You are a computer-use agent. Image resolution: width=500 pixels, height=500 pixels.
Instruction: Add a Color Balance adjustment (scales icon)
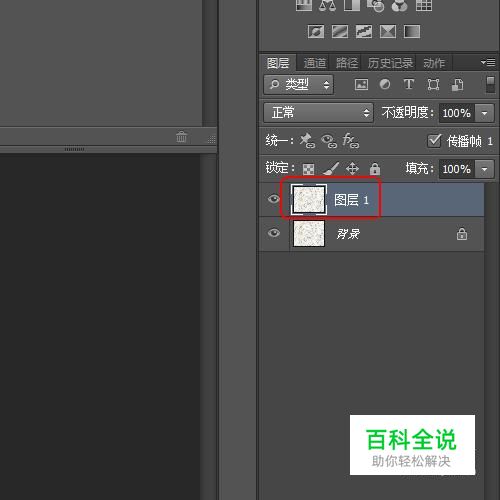327,5
